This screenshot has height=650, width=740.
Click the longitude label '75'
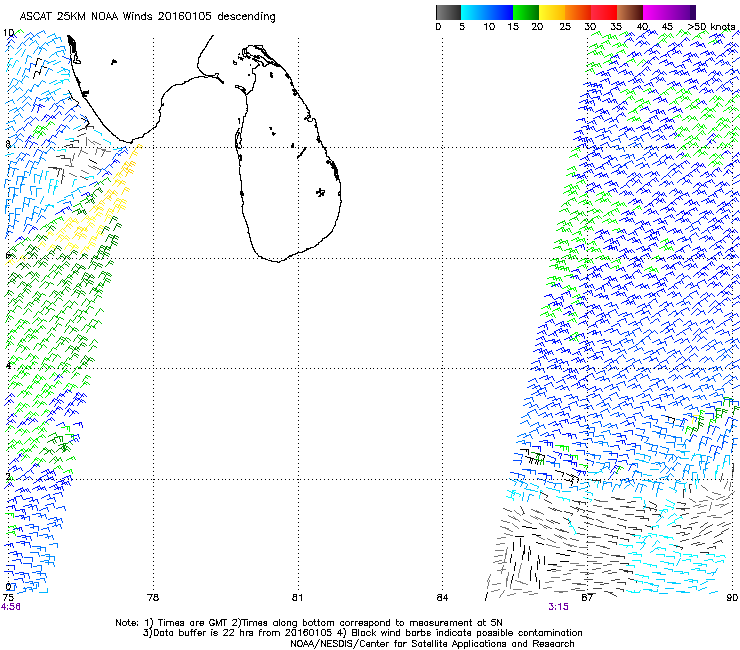pos(8,598)
